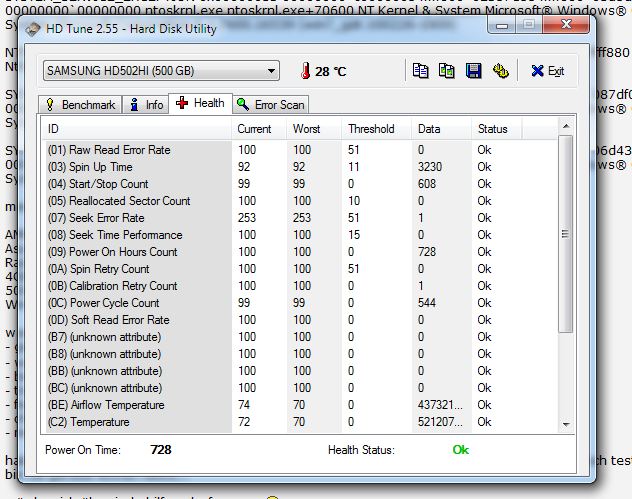Click the Current column header
This screenshot has height=499, width=632.
click(259, 129)
